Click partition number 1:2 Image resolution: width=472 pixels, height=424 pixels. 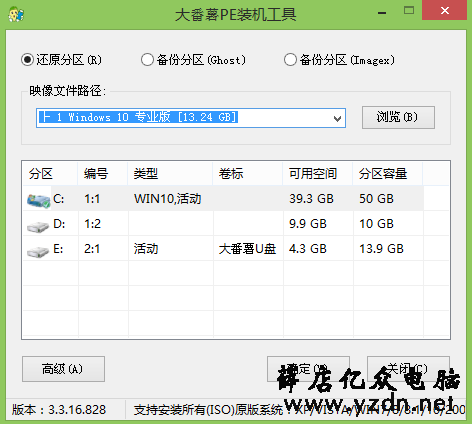tap(92, 224)
